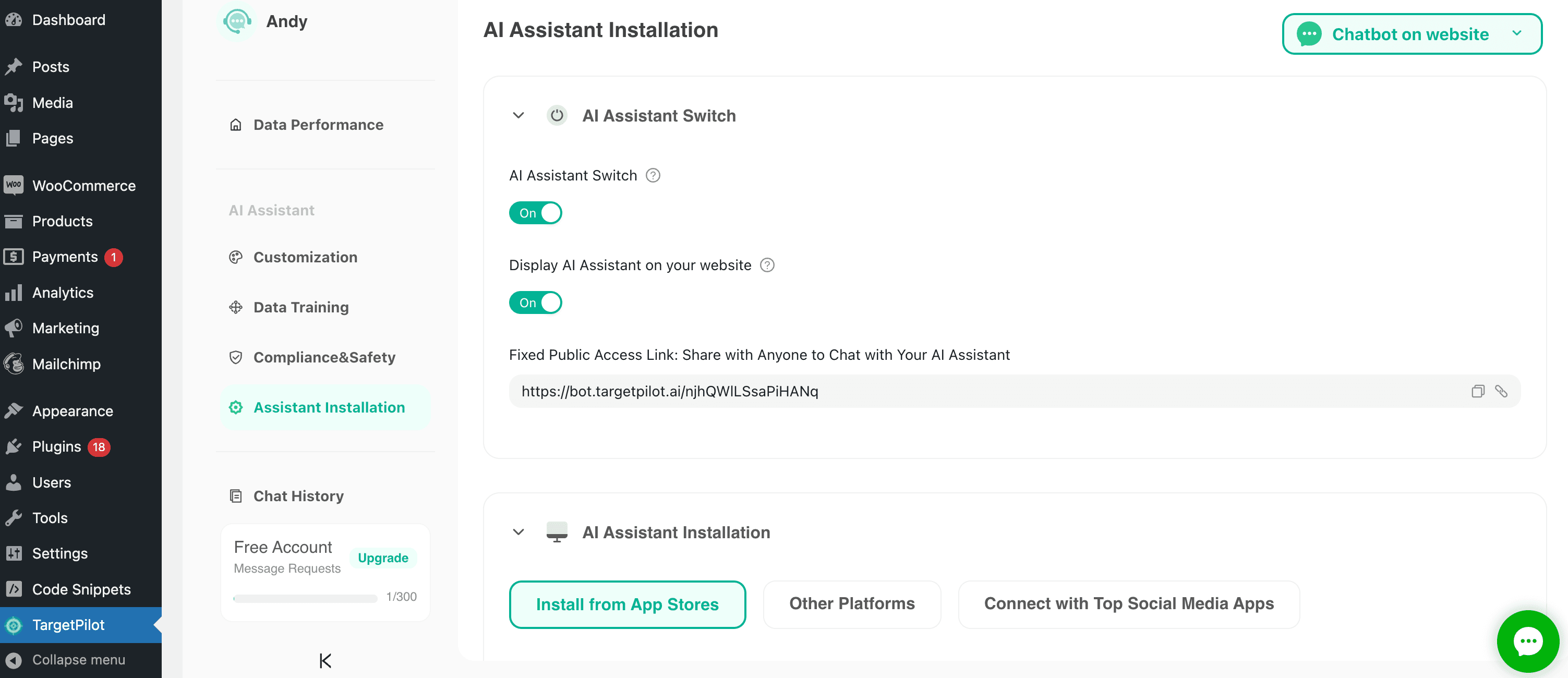Open Data Training section
Viewport: 1568px width, 678px height.
click(300, 307)
